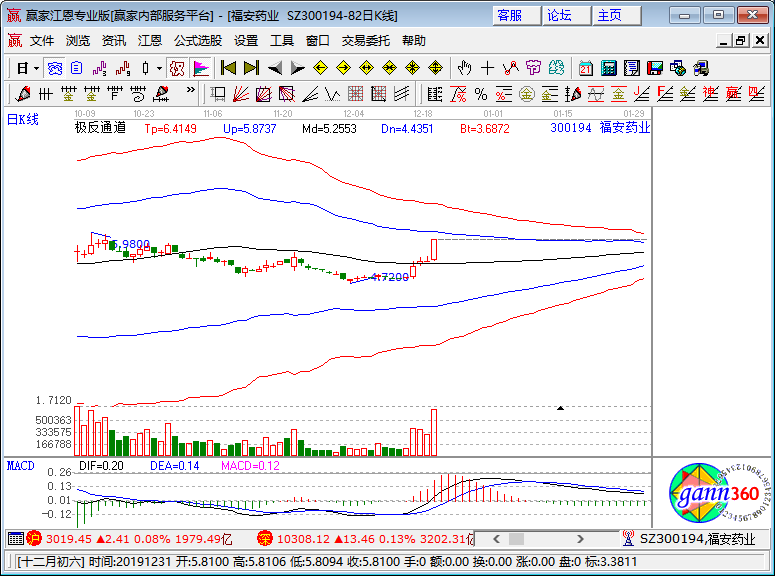Select the red stair chart icon marked 9
775x576 pixels.
point(123,68)
